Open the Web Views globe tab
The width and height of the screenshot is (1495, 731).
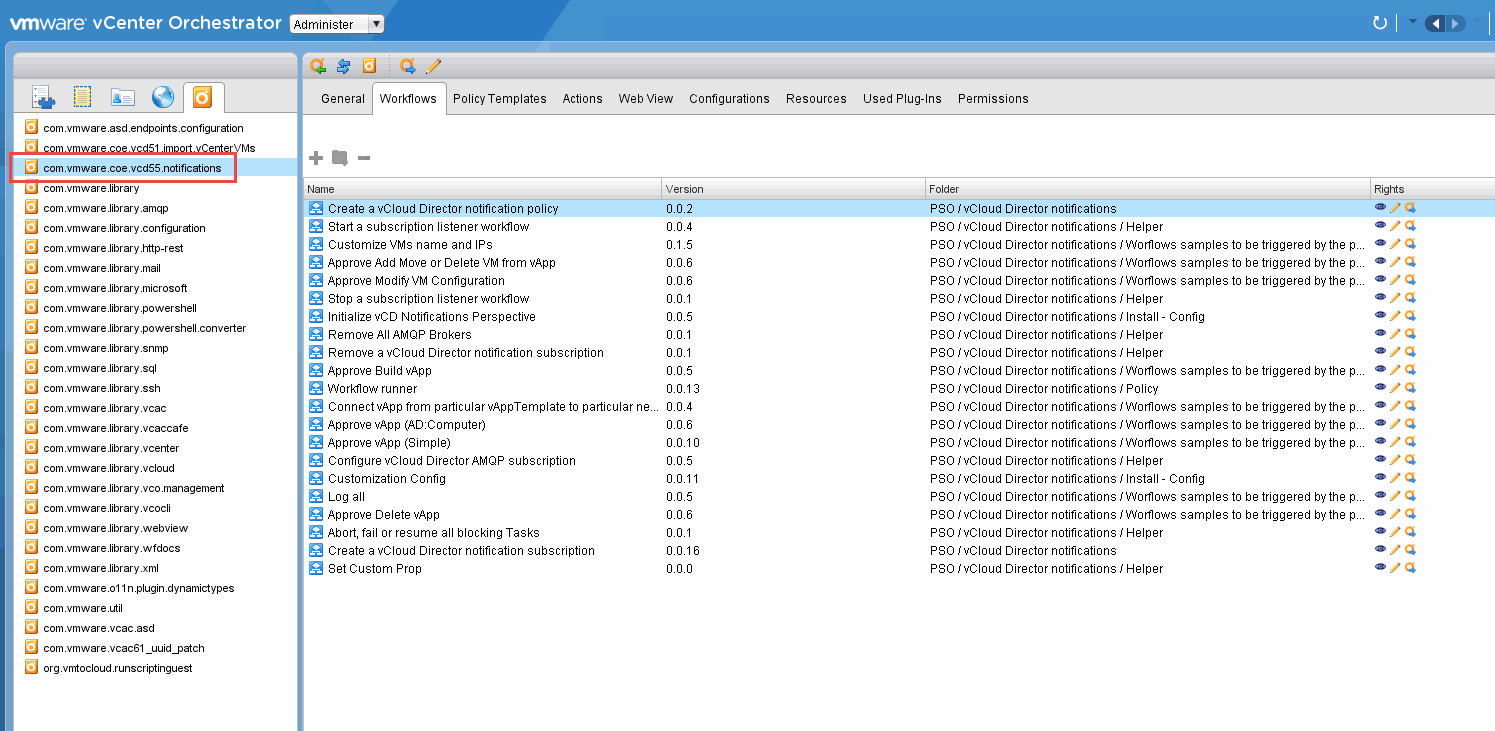(163, 97)
